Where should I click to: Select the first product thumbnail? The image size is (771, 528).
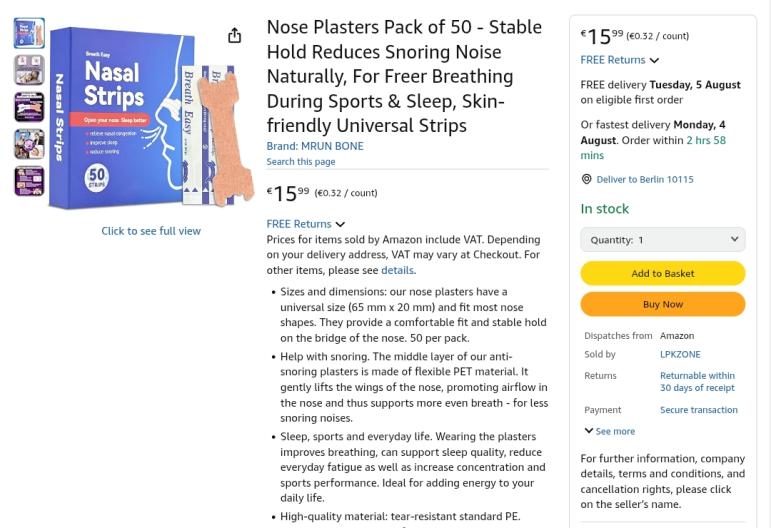[29, 33]
